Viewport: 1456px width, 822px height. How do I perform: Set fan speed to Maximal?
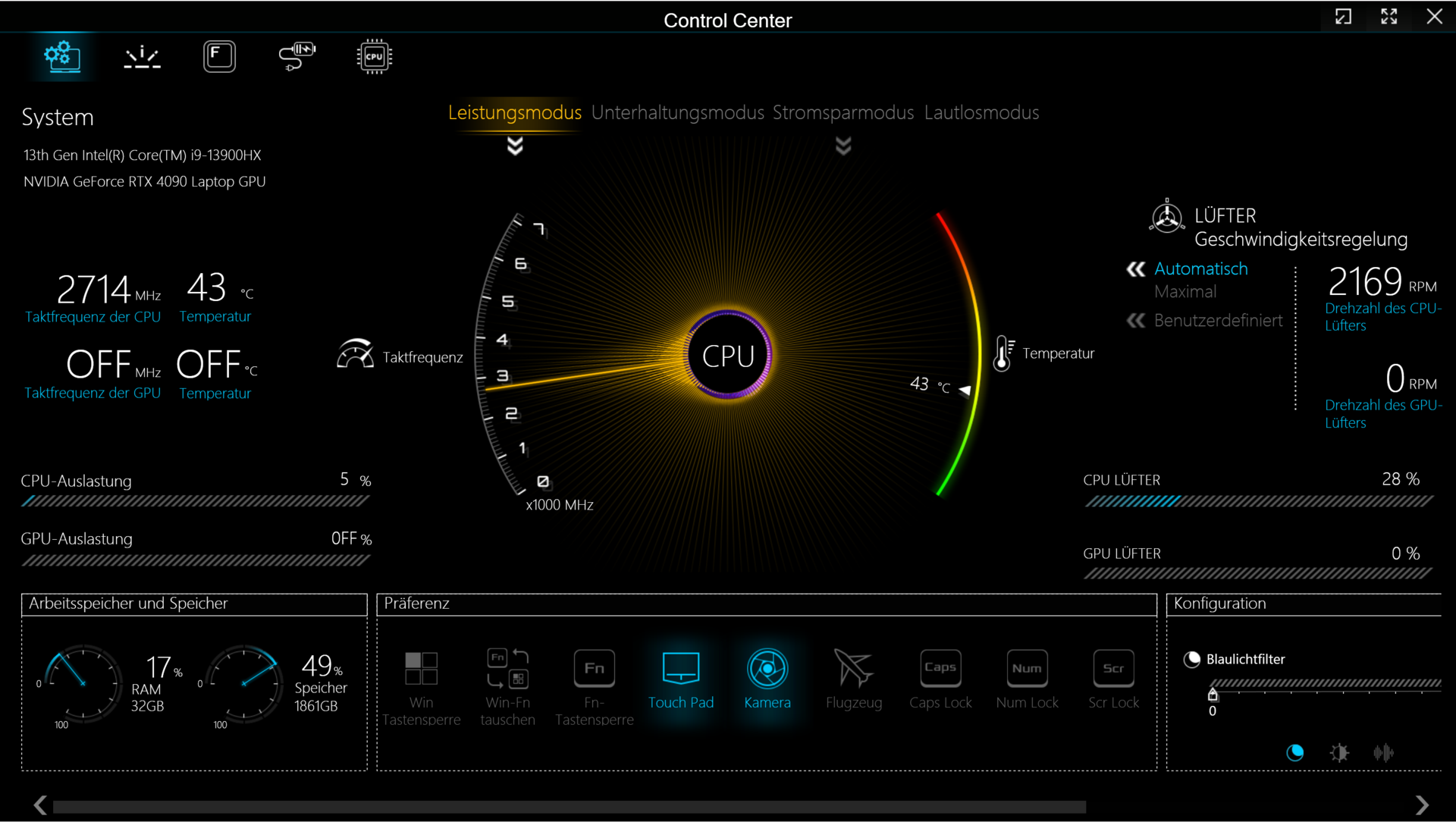click(1185, 292)
